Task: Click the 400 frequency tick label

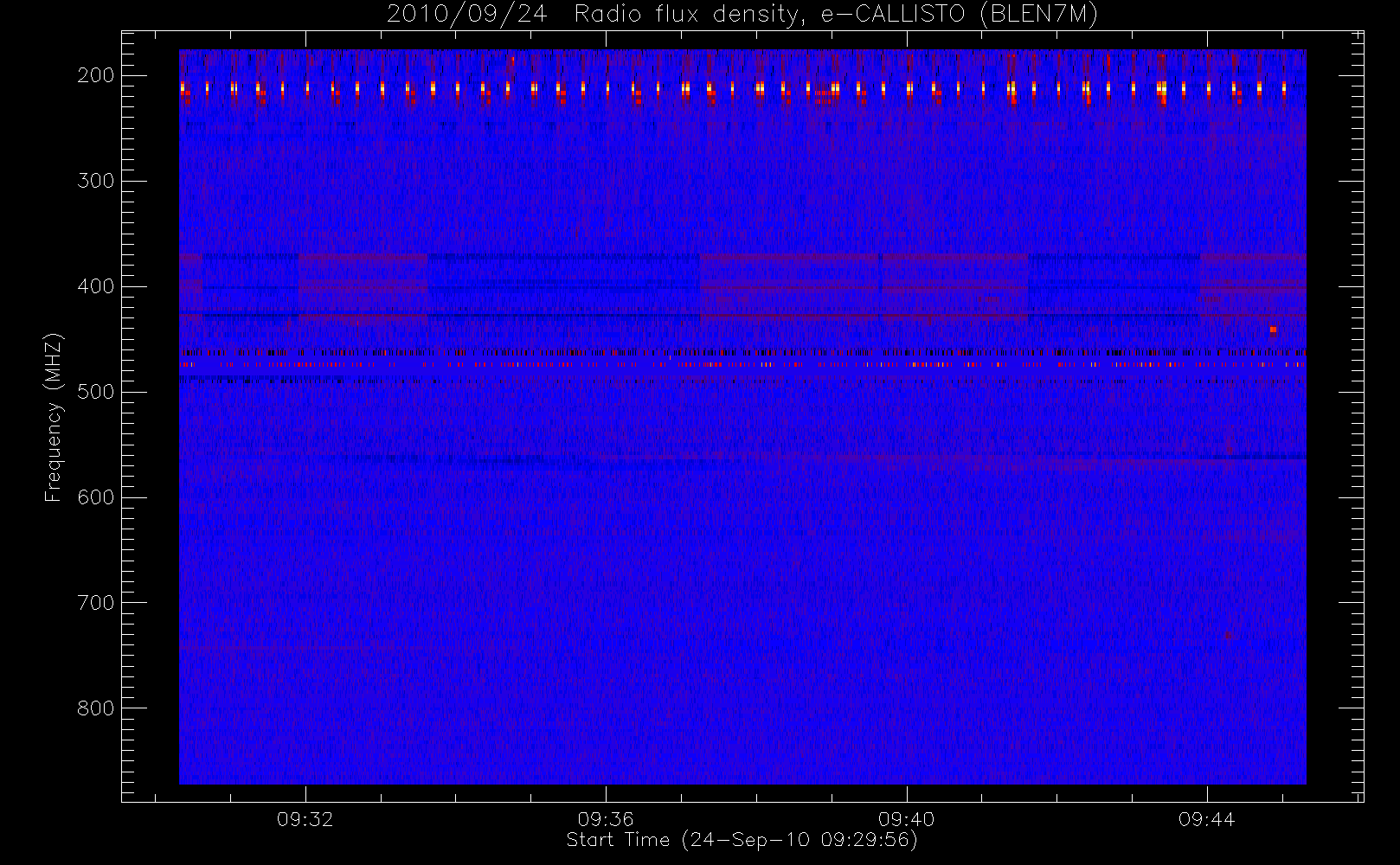Action: coord(95,286)
